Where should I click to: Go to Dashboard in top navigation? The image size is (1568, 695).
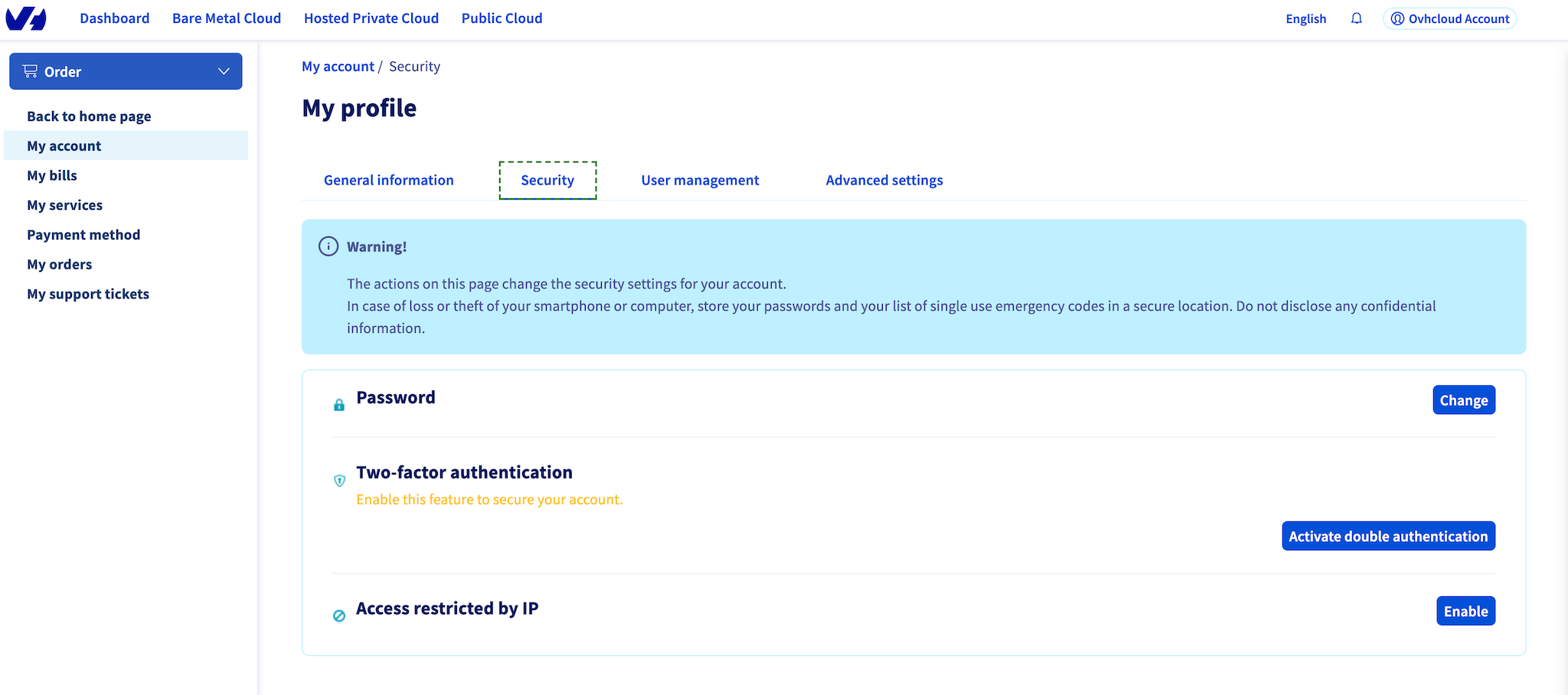[x=115, y=18]
